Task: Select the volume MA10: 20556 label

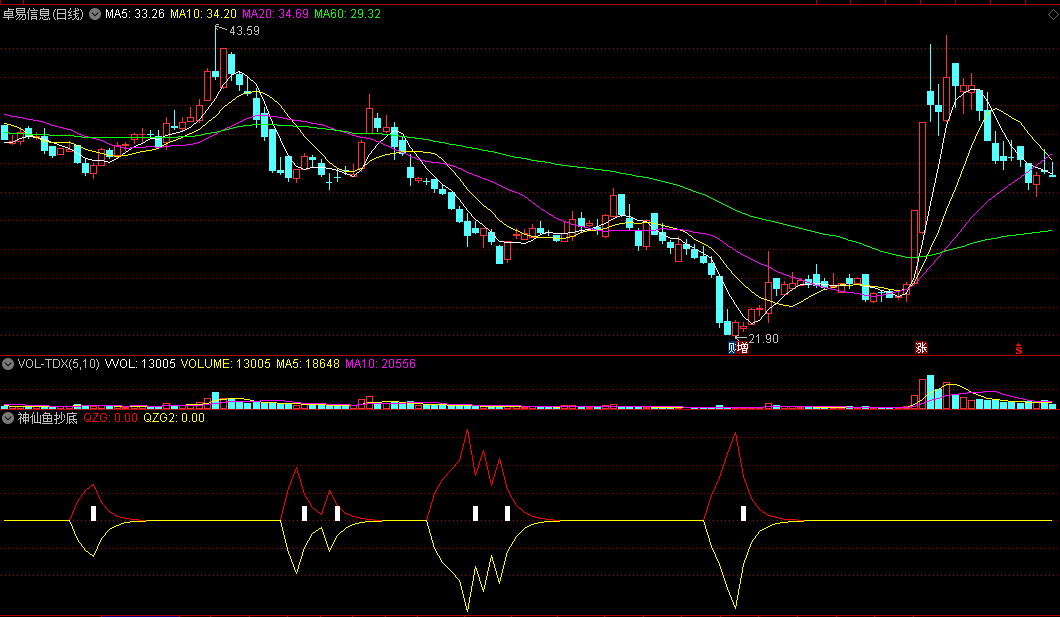Action: 380,364
